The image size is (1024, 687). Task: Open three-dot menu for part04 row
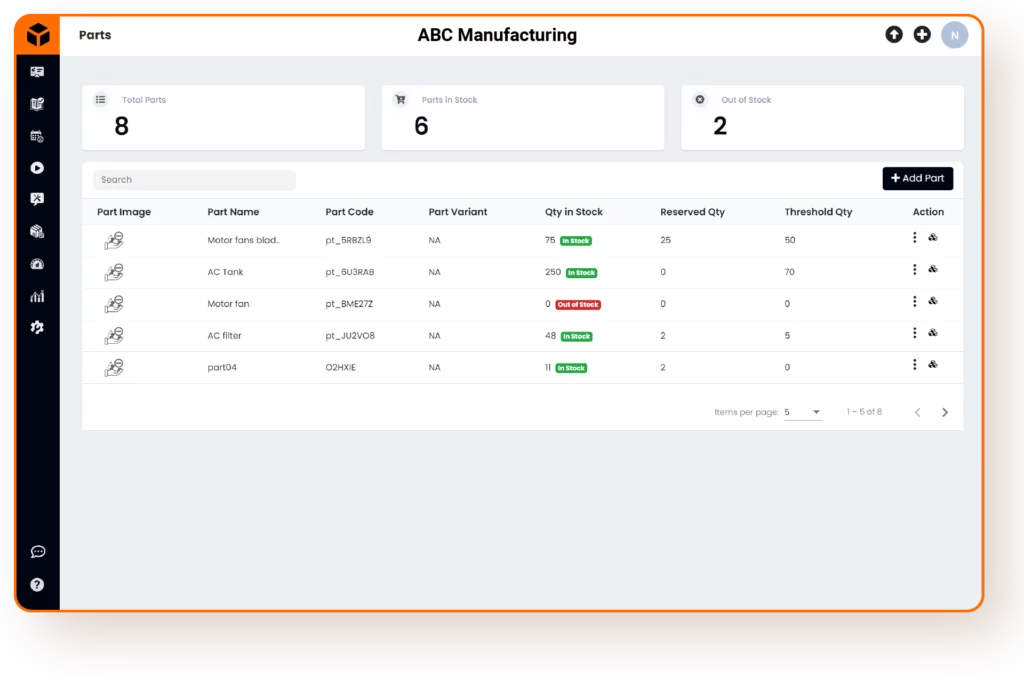(x=914, y=364)
